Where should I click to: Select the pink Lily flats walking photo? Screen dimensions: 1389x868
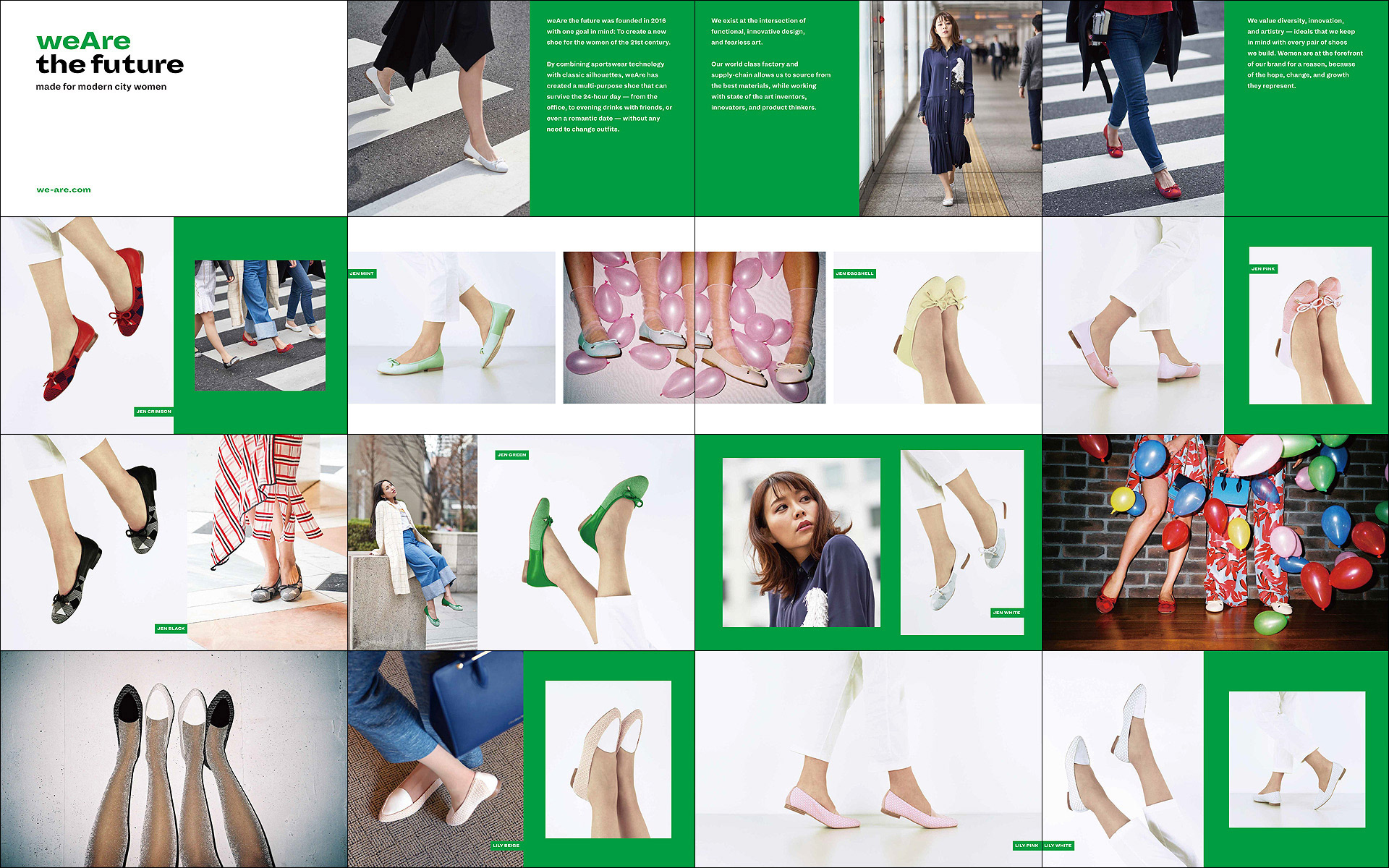[868, 759]
